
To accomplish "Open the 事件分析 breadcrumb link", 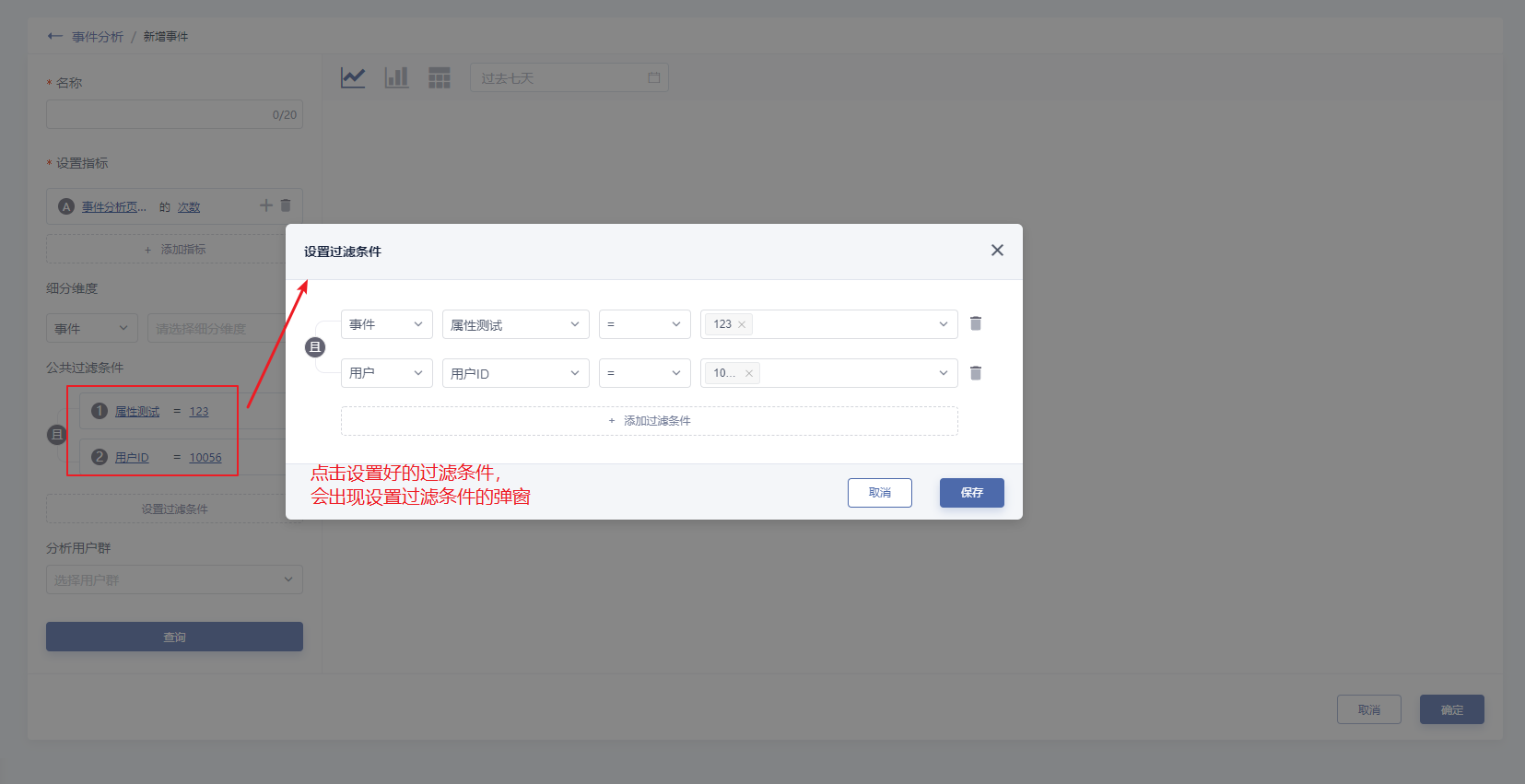I will 98,37.
